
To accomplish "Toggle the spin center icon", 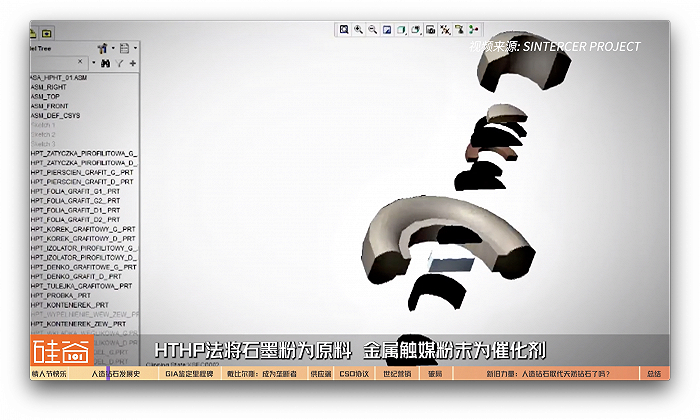I will pos(474,30).
